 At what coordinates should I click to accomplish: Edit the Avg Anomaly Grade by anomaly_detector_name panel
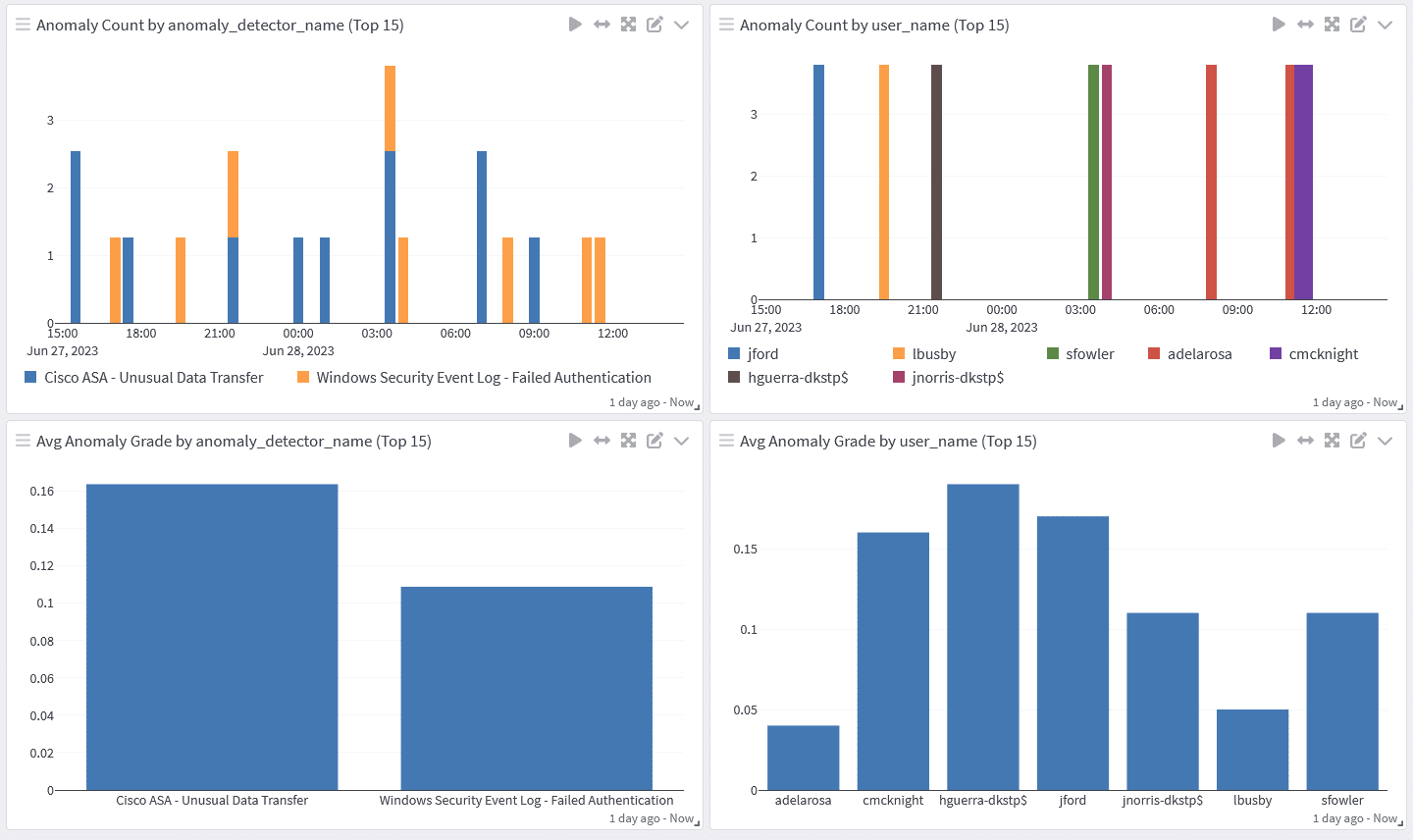pos(654,441)
